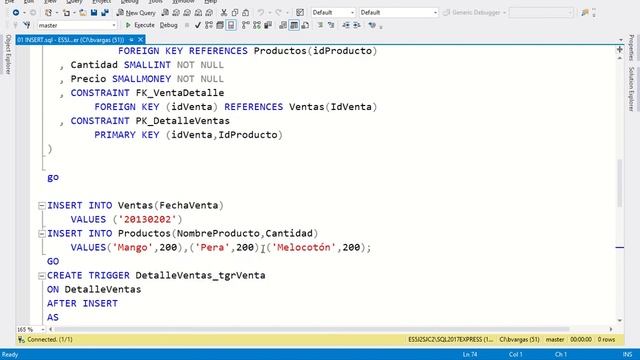Viewport: 640px width, 360px height.
Task: Click the 'Col 1' status bar entry
Action: (x=516, y=354)
